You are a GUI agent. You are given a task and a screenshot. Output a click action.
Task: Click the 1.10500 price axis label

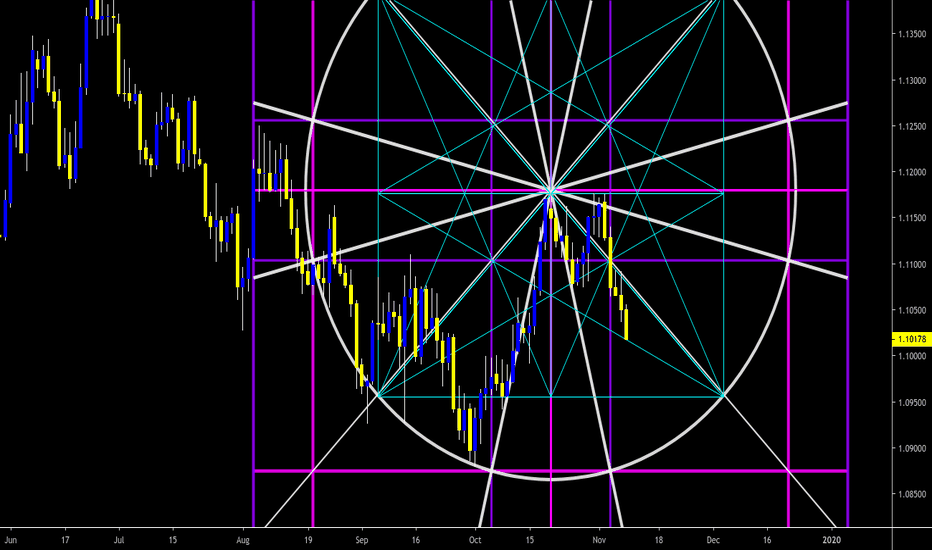click(912, 310)
